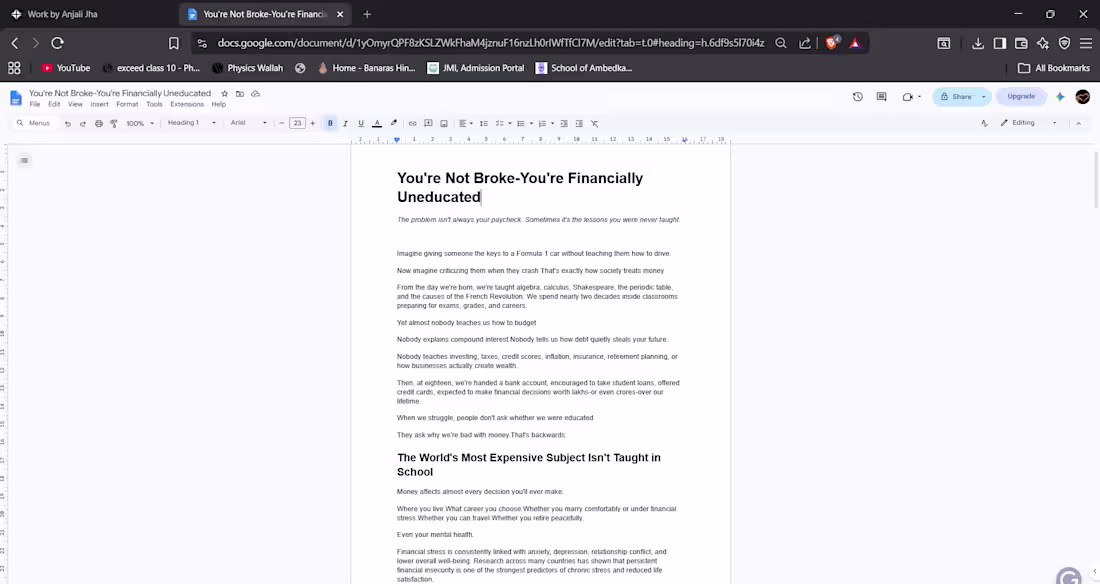Insert a link using the link icon
The height and width of the screenshot is (584, 1100).
(x=412, y=124)
